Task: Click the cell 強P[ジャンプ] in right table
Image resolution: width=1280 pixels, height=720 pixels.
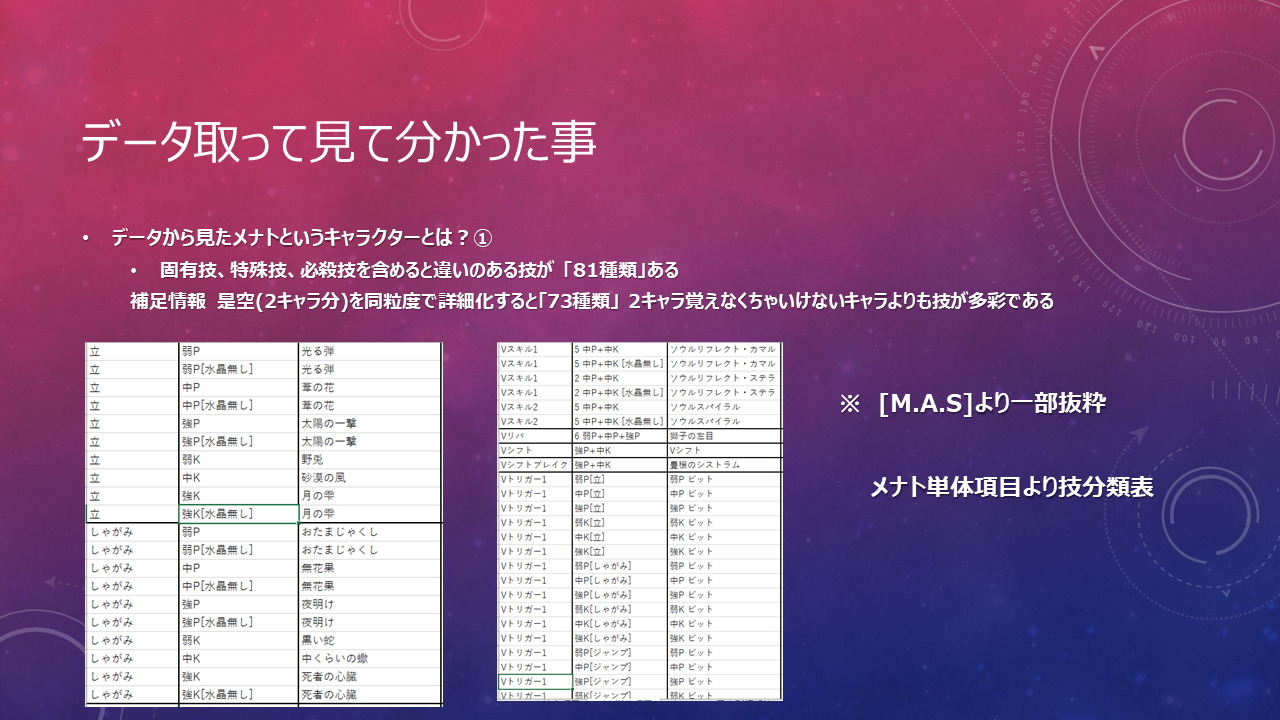Action: coord(619,681)
